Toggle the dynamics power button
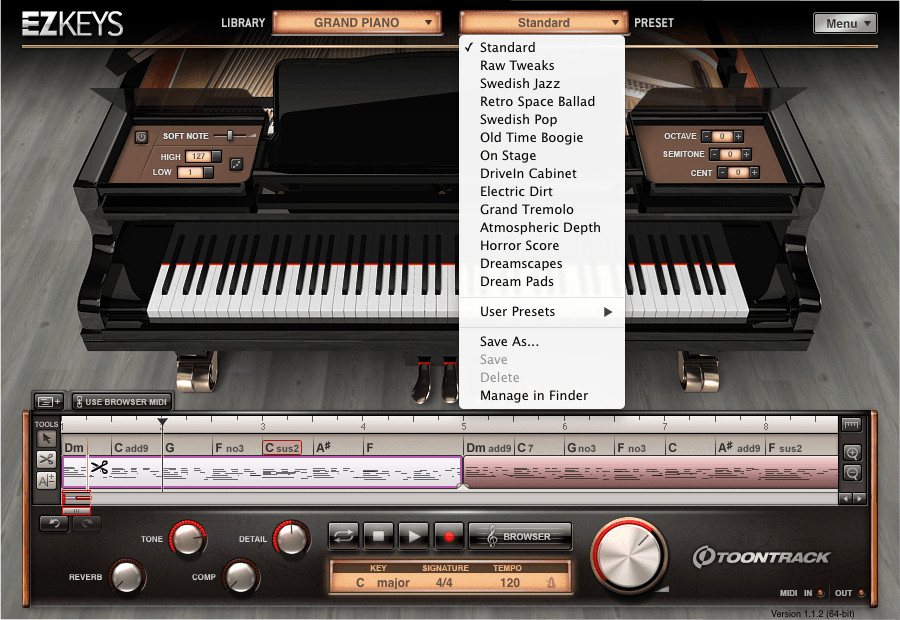Screen dimensions: 900x620 (141, 136)
